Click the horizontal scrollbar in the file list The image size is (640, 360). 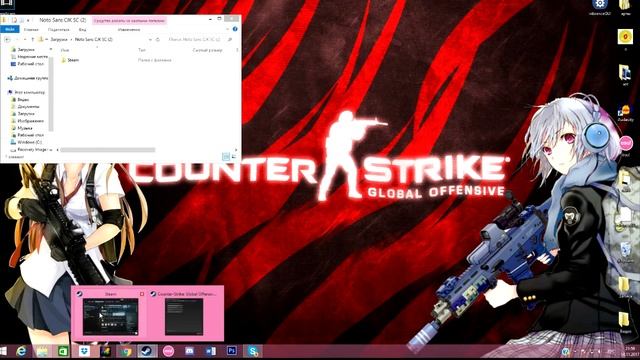[107, 150]
